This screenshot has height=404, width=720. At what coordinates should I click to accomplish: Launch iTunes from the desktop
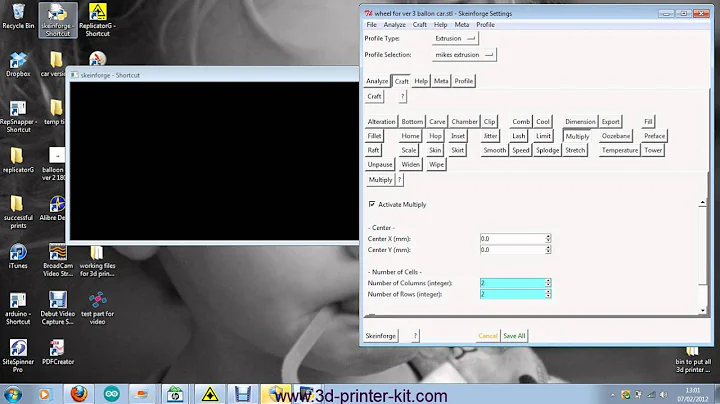[x=18, y=256]
